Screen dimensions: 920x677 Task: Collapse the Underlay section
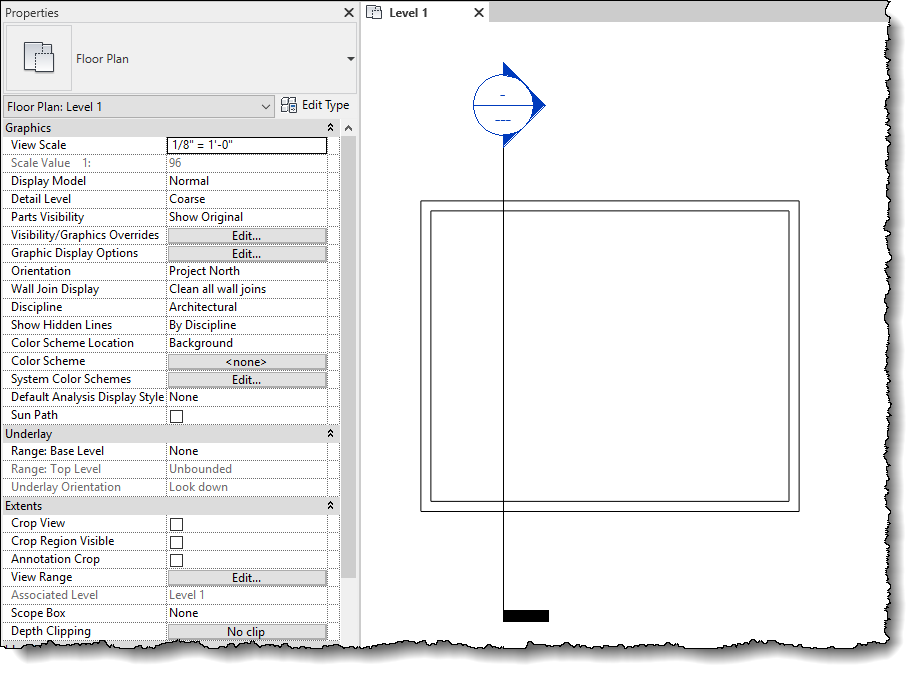(x=330, y=433)
